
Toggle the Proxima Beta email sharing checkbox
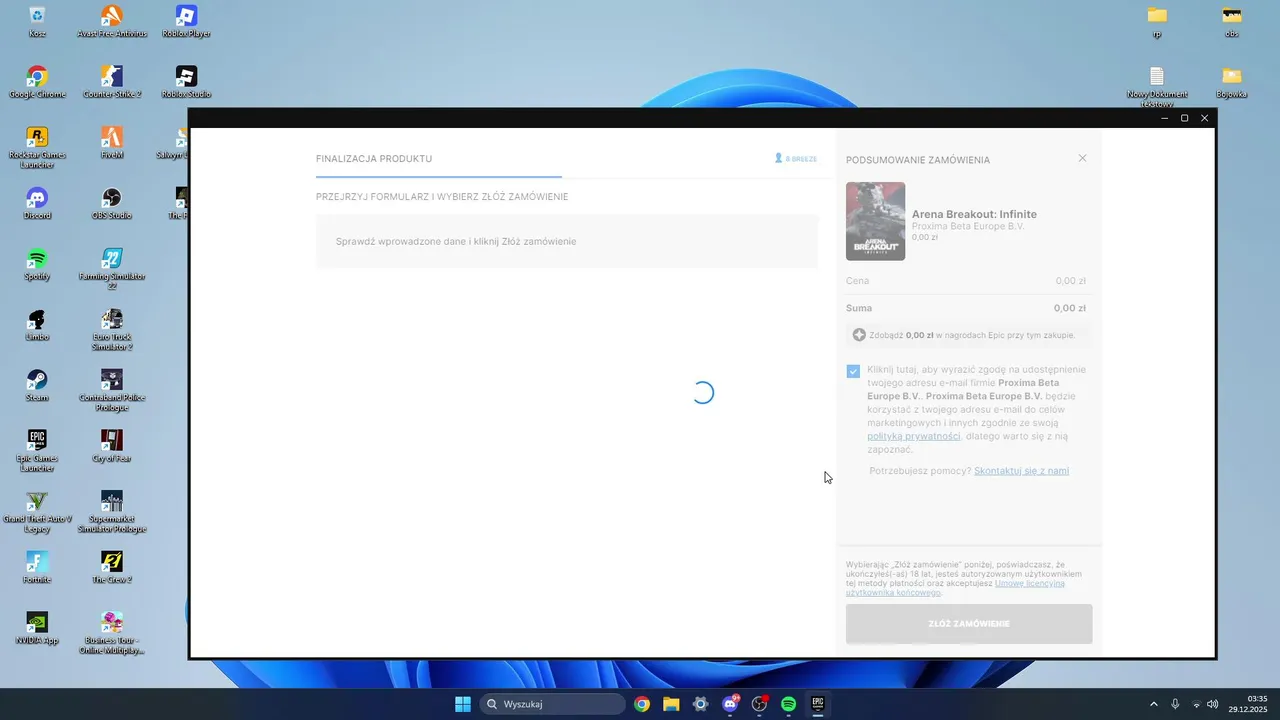click(853, 371)
